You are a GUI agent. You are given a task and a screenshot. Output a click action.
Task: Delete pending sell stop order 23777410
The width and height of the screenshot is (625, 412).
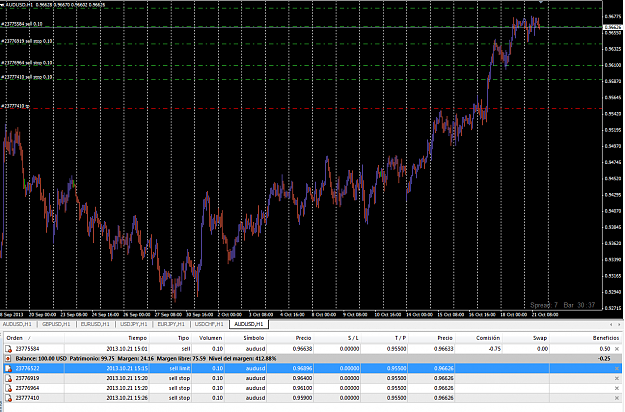tap(617, 398)
